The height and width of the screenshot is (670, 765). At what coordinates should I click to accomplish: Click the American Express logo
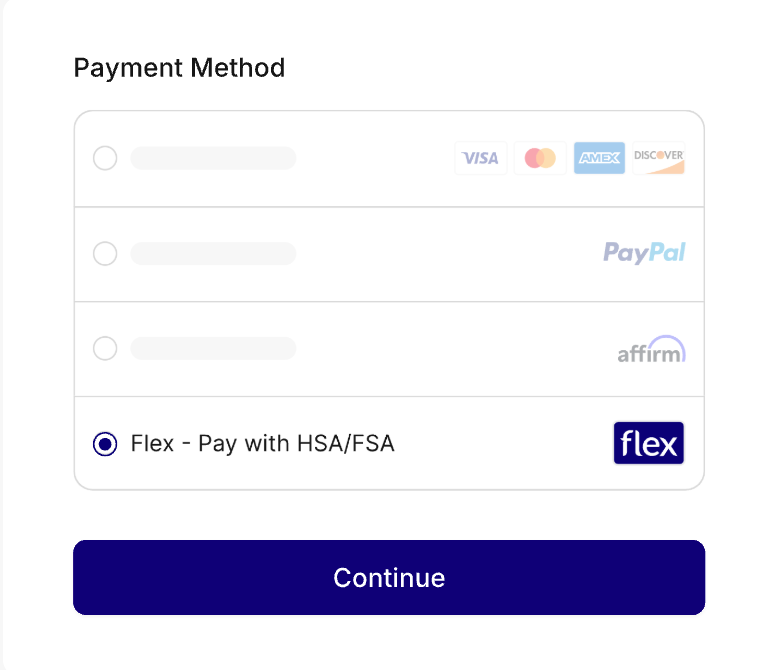[599, 158]
